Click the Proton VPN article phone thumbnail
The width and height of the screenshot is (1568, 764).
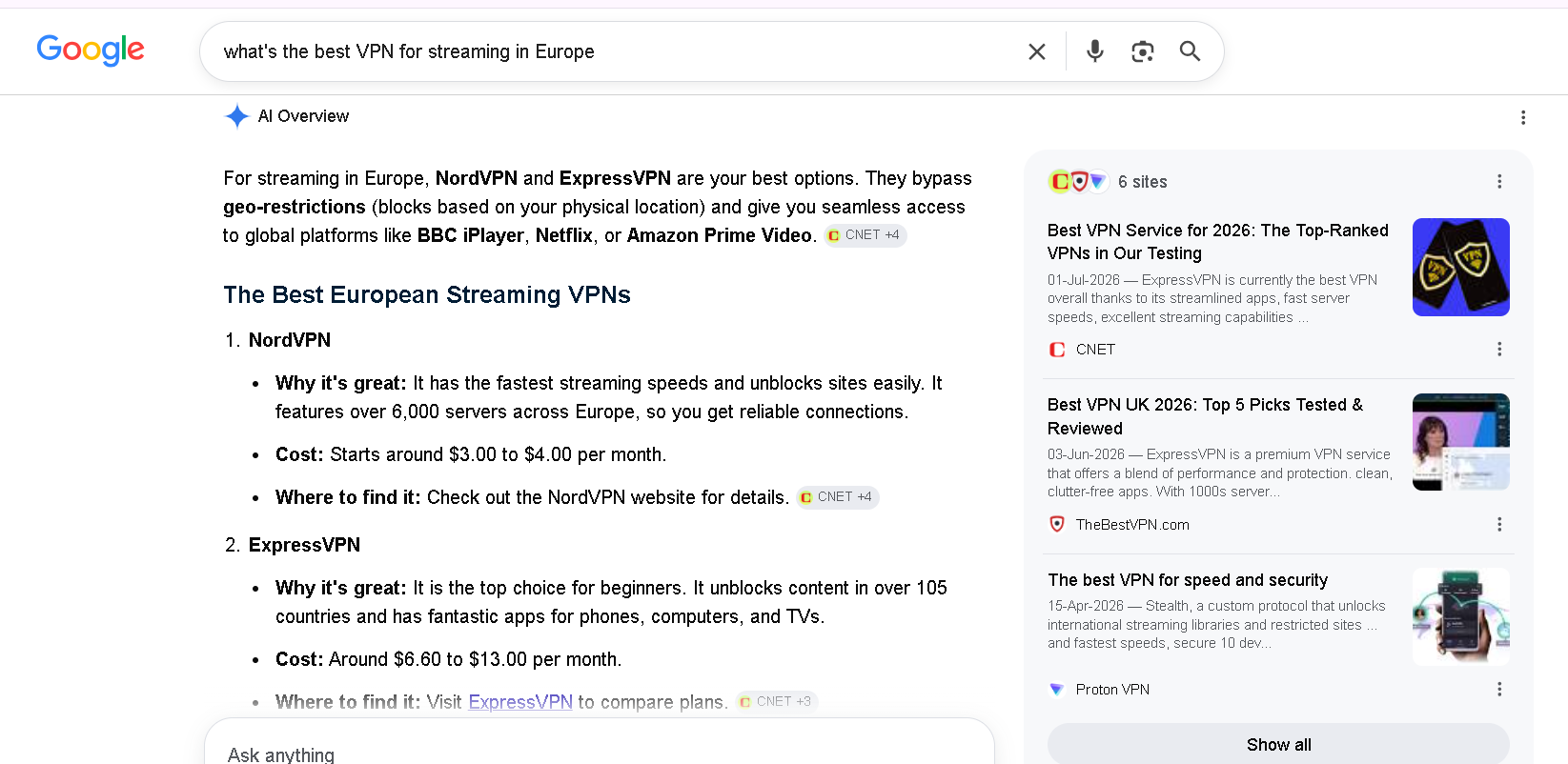(x=1460, y=616)
